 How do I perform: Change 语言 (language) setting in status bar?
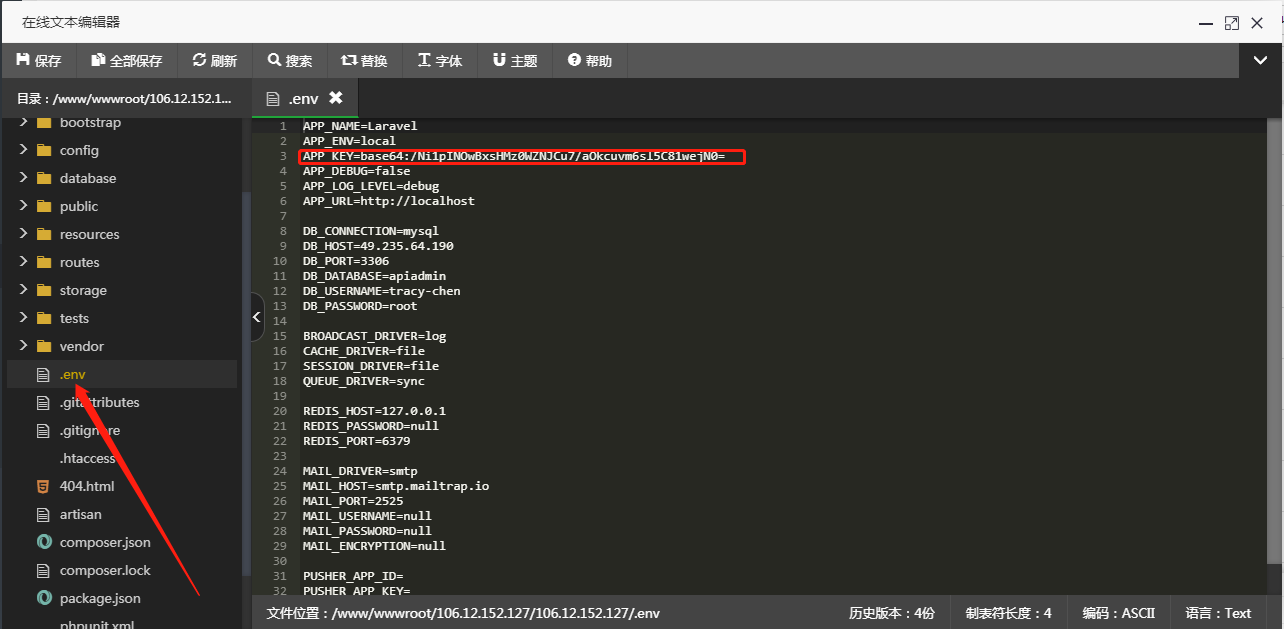(x=1219, y=612)
